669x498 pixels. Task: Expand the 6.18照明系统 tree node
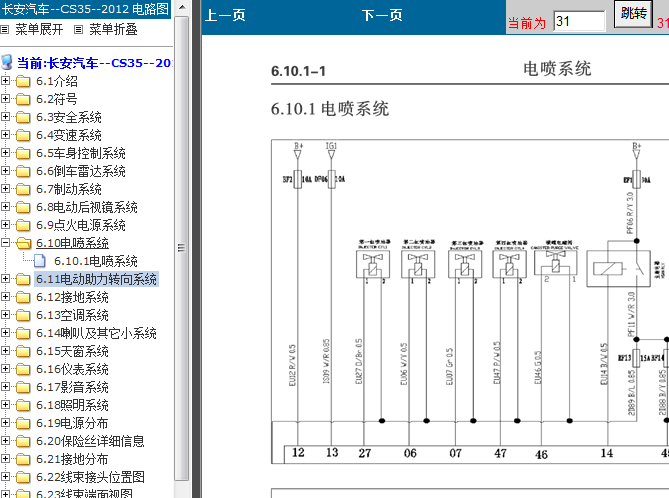point(6,404)
